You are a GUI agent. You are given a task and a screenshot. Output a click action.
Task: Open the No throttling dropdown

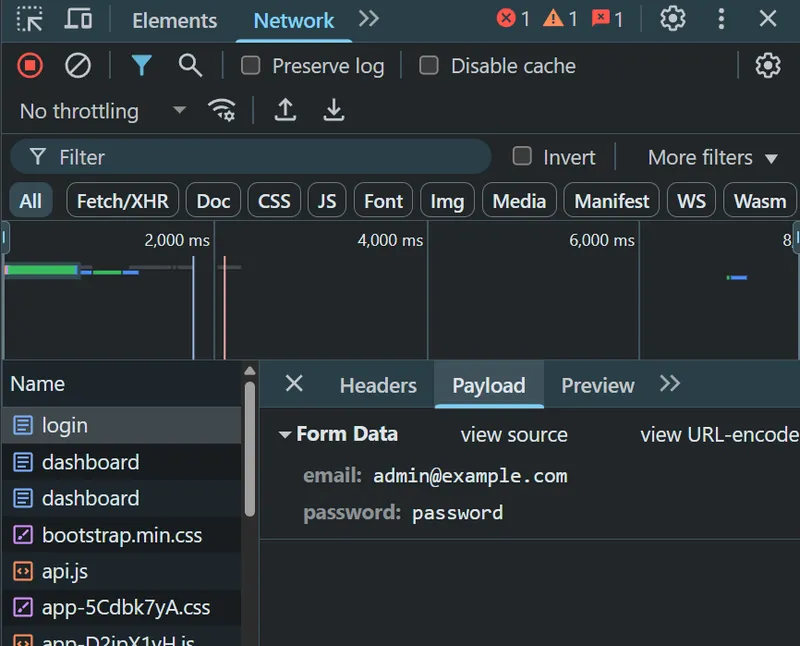click(x=103, y=111)
